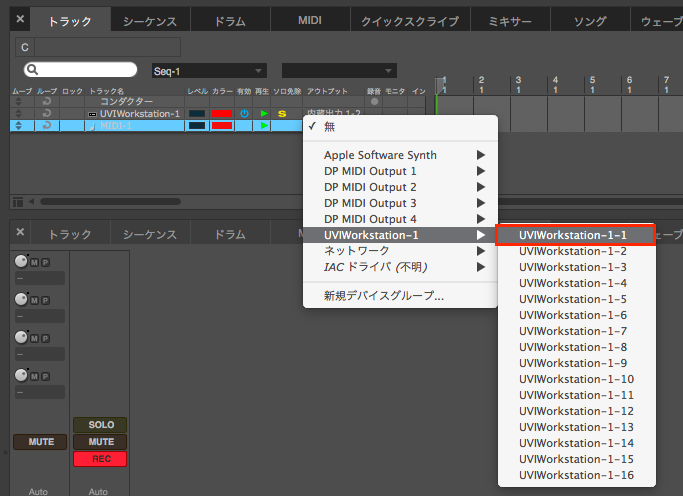Select UVIWorkstation-1-1 in the submenu
Viewport: 683px width, 496px height.
[576, 235]
